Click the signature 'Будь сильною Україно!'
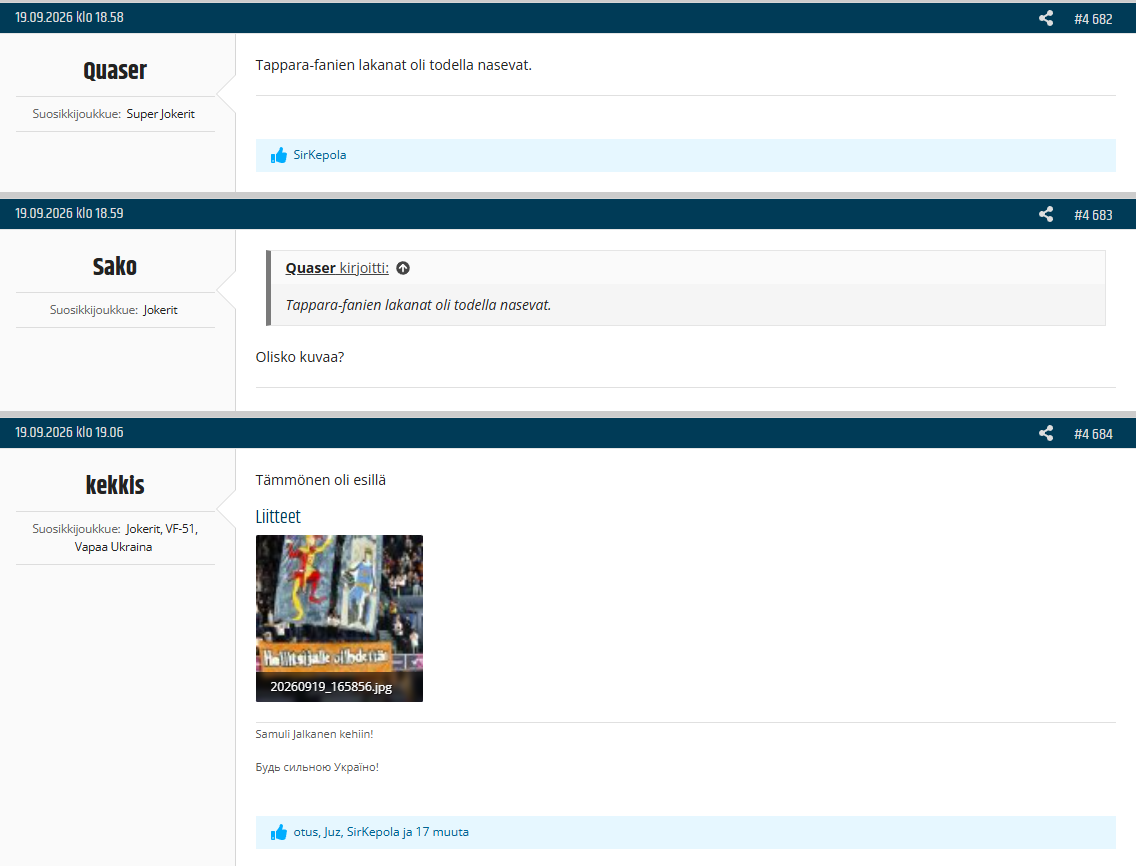This screenshot has height=866, width=1141. [x=317, y=767]
